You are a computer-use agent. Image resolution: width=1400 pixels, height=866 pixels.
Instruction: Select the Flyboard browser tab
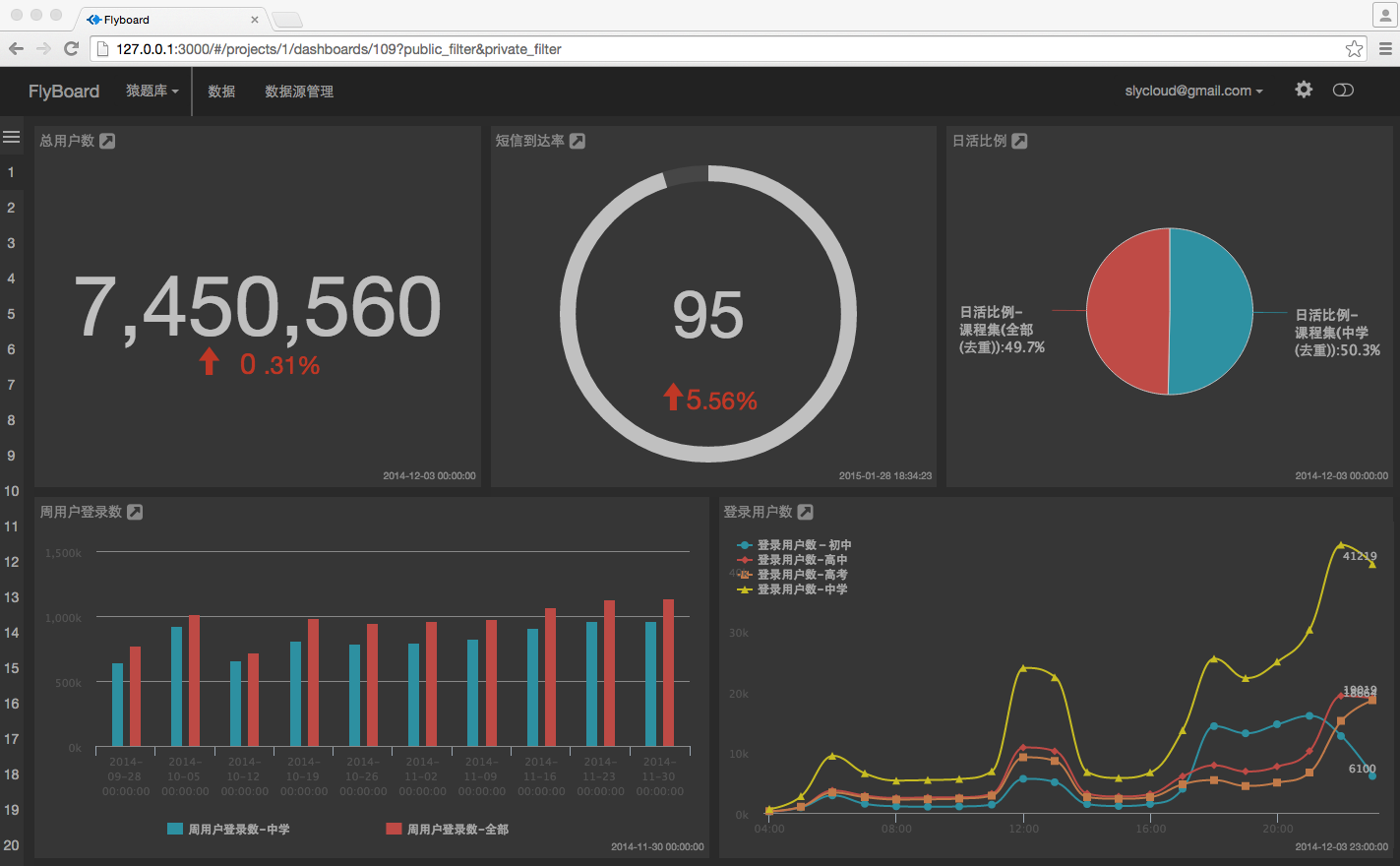tap(170, 19)
